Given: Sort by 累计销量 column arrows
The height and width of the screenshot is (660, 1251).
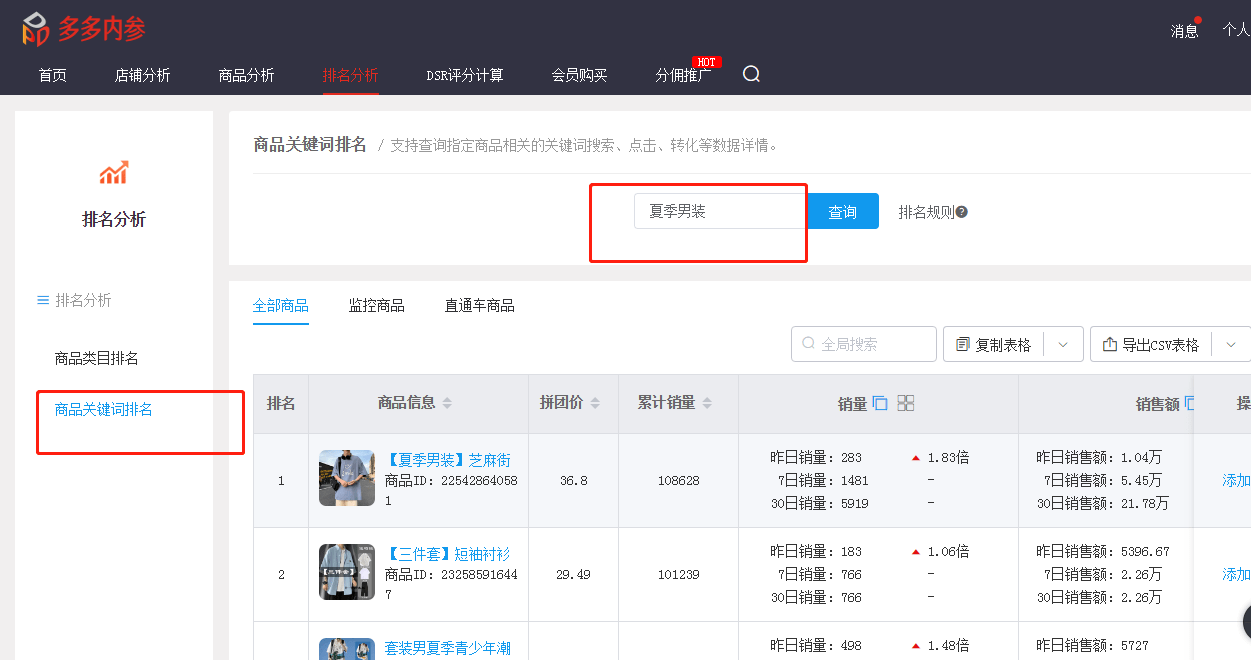Looking at the screenshot, I should tap(707, 403).
